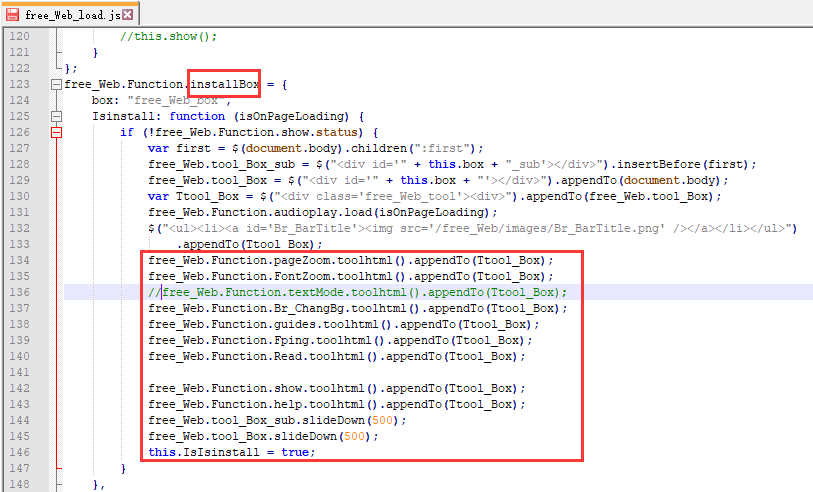Image resolution: width=813 pixels, height=492 pixels.
Task: Click the red unsaved-file icon on the tab
Action: click(13, 13)
